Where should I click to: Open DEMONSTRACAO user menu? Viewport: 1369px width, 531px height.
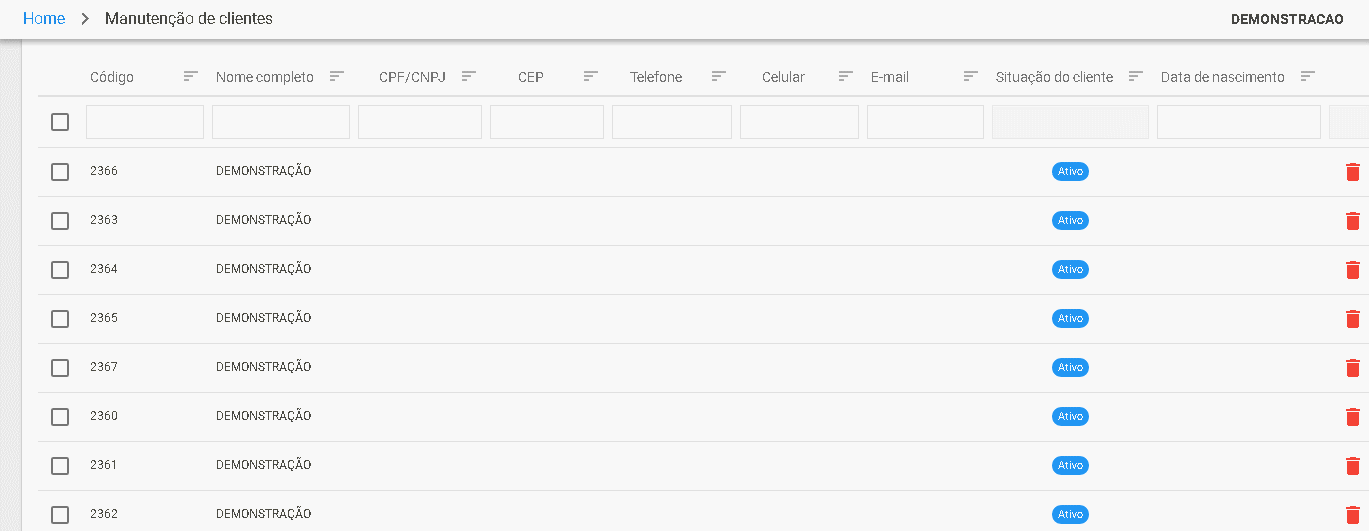click(1287, 20)
